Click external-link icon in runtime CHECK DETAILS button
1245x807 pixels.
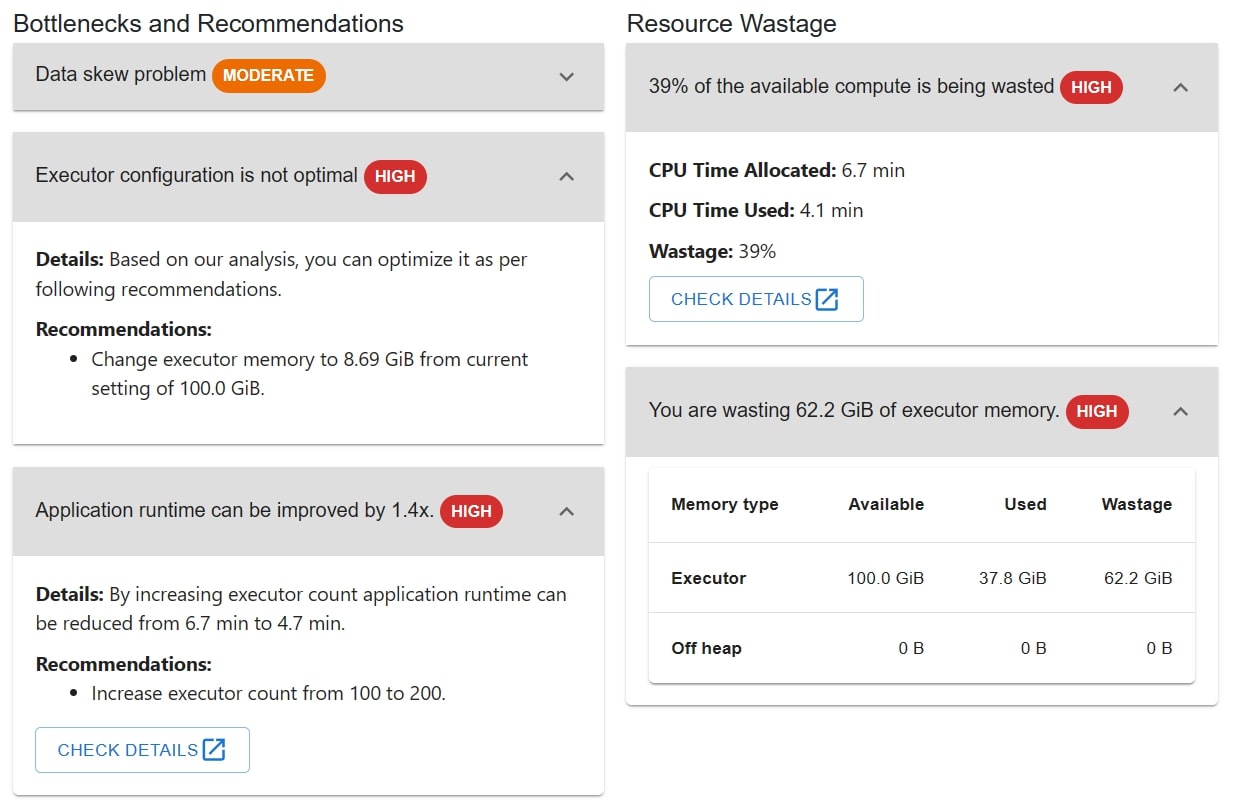click(214, 750)
